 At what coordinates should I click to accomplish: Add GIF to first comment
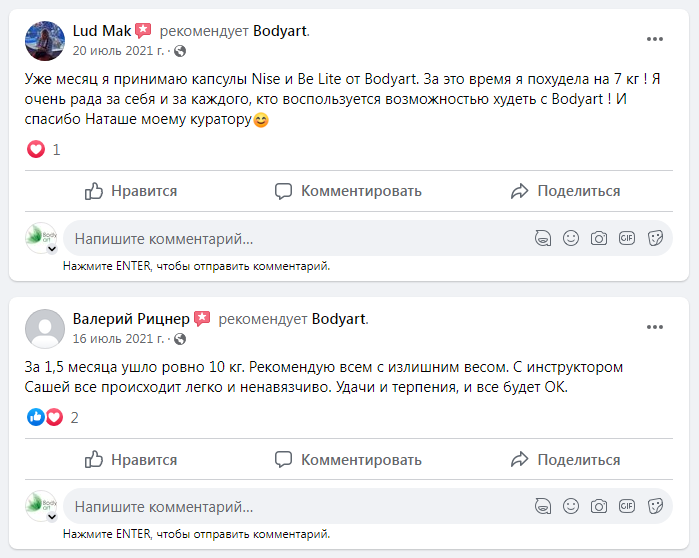(x=627, y=238)
